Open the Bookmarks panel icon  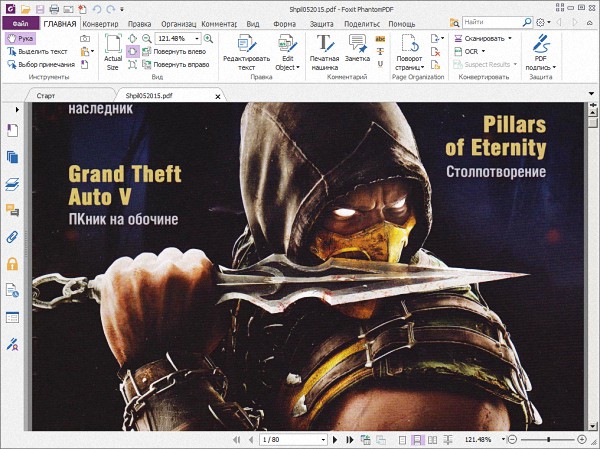coord(12,131)
